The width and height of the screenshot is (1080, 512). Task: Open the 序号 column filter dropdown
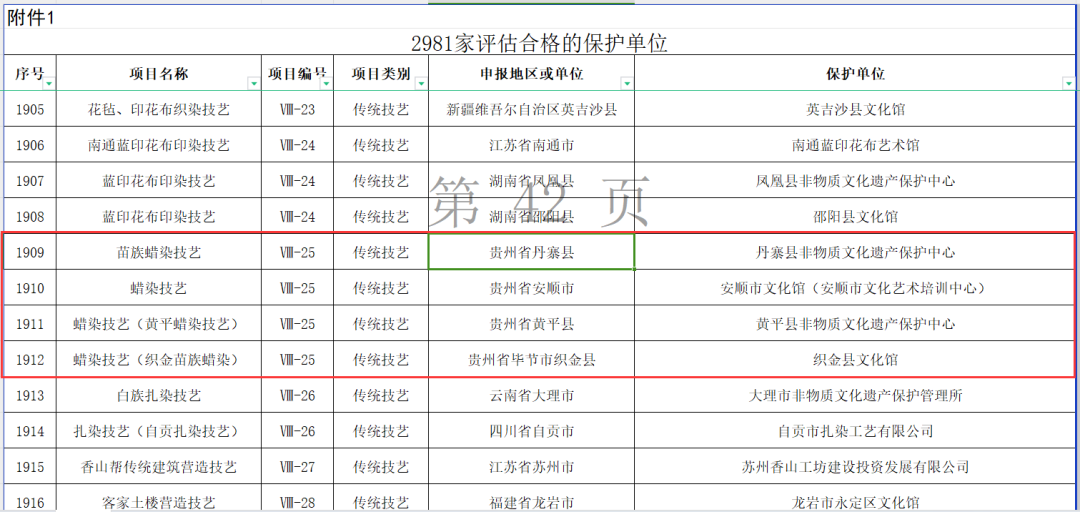click(x=49, y=84)
